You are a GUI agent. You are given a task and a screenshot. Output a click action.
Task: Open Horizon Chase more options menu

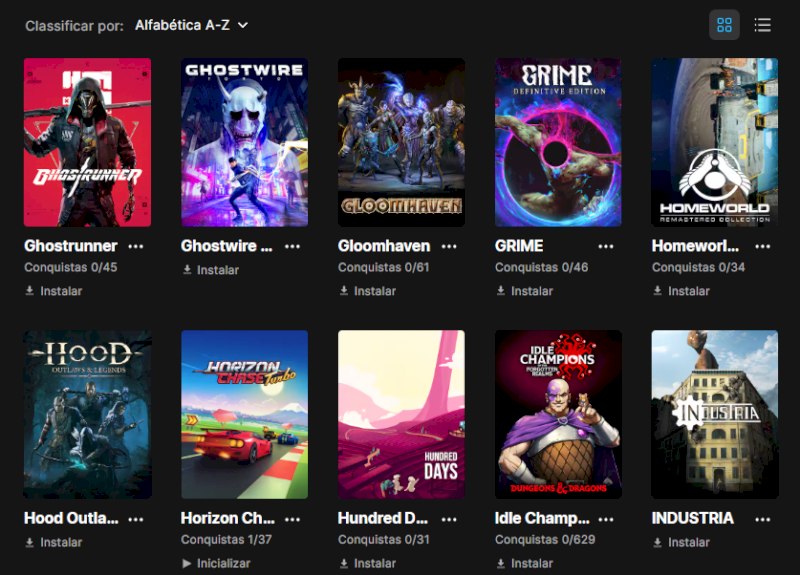tap(292, 519)
